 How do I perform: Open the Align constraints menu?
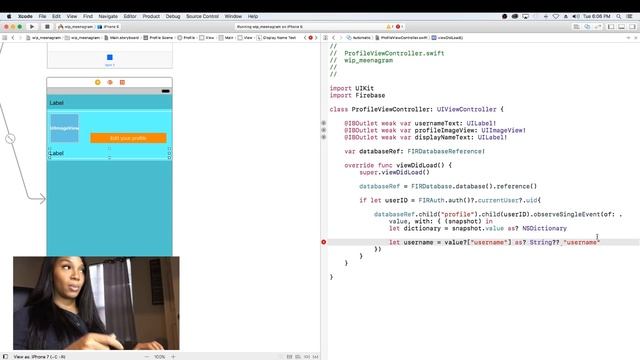pyautogui.click(x=298, y=356)
